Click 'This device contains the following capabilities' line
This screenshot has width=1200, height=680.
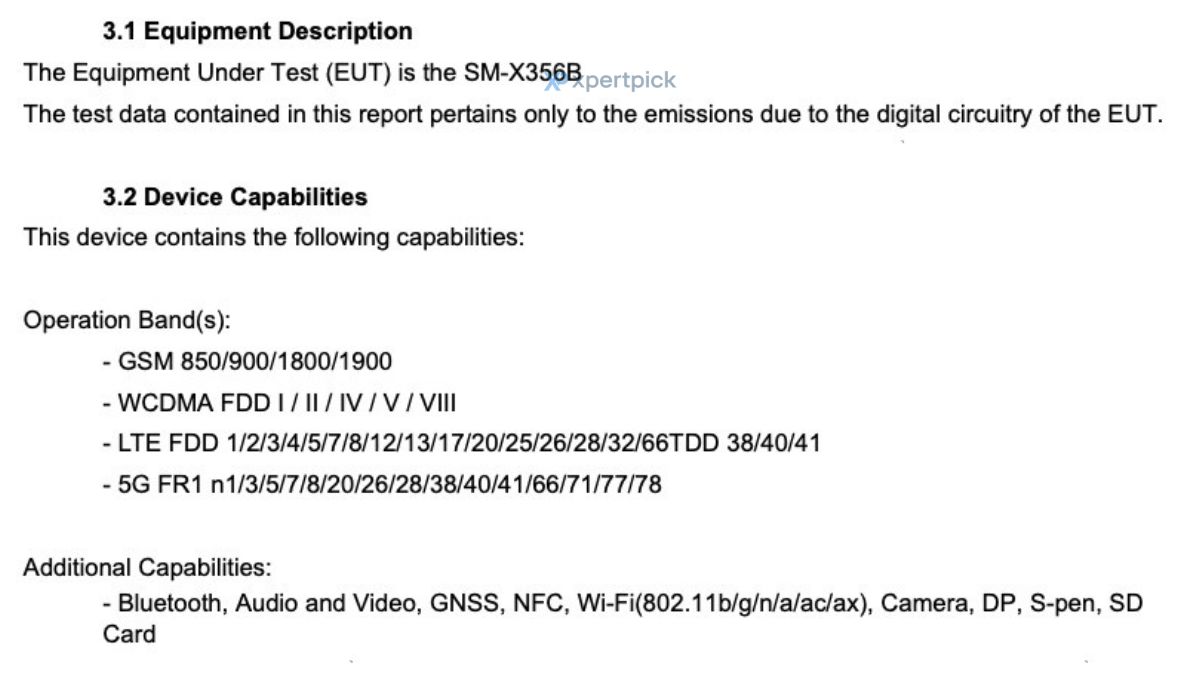[x=273, y=238]
